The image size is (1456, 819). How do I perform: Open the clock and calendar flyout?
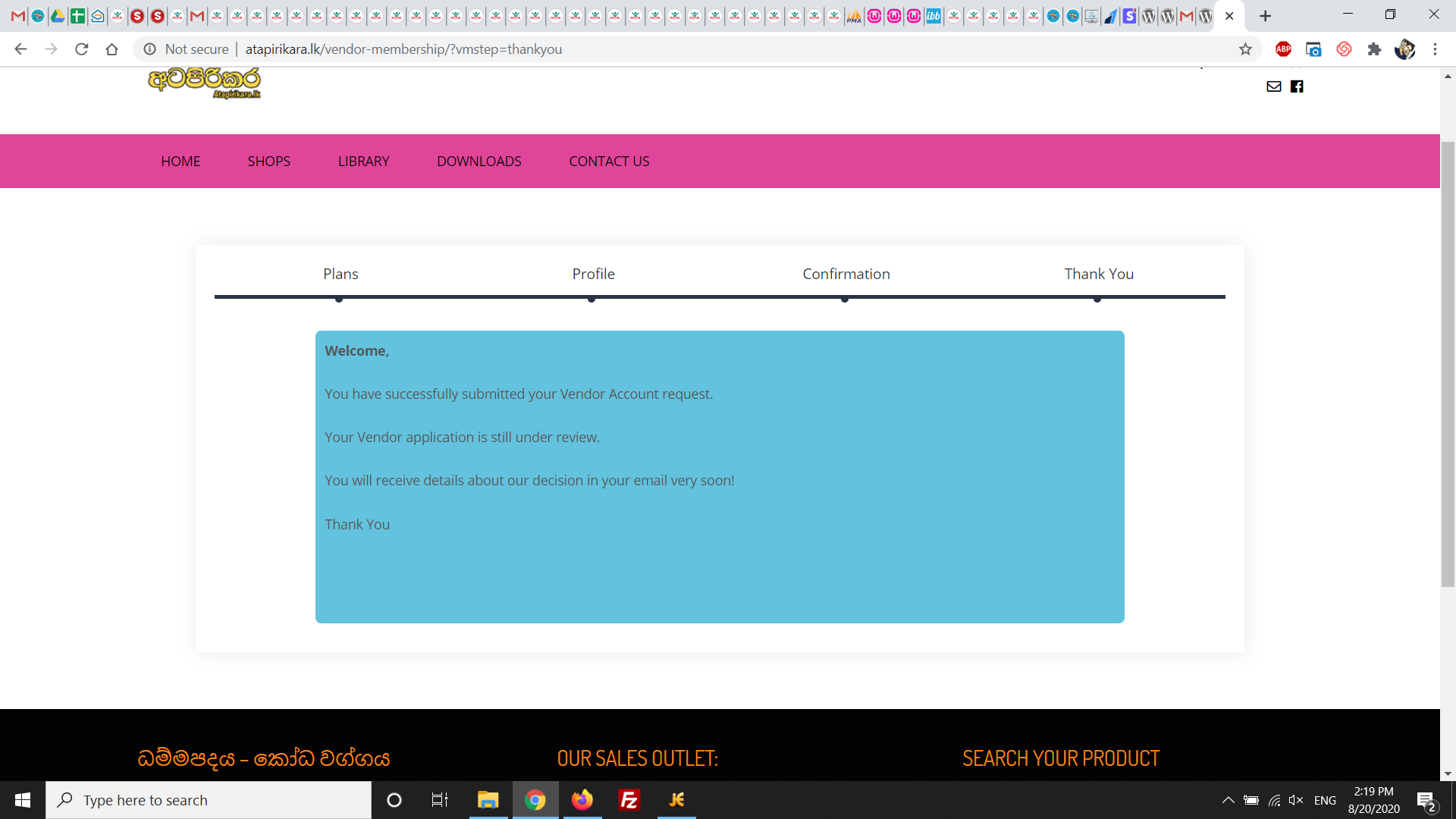point(1374,800)
